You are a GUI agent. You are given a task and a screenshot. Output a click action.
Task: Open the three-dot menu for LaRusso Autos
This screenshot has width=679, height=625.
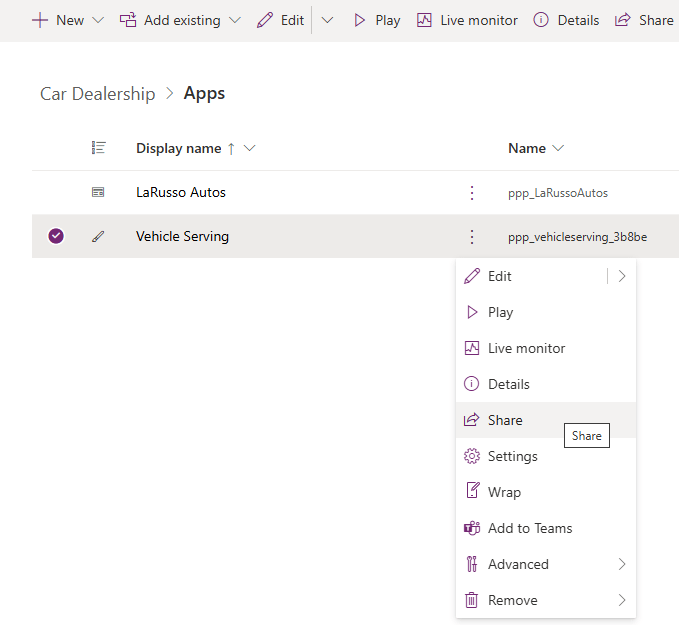point(472,193)
